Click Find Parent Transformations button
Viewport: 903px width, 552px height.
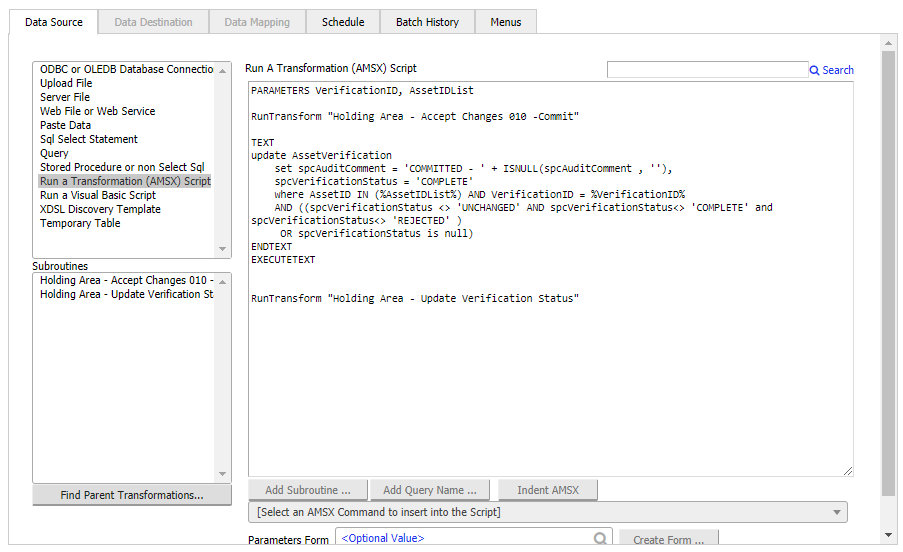[x=132, y=495]
